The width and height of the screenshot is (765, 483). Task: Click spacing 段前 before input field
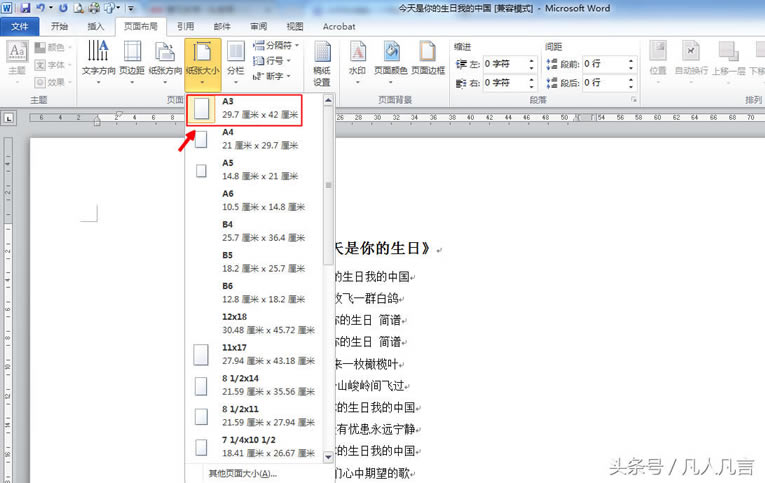coord(604,64)
